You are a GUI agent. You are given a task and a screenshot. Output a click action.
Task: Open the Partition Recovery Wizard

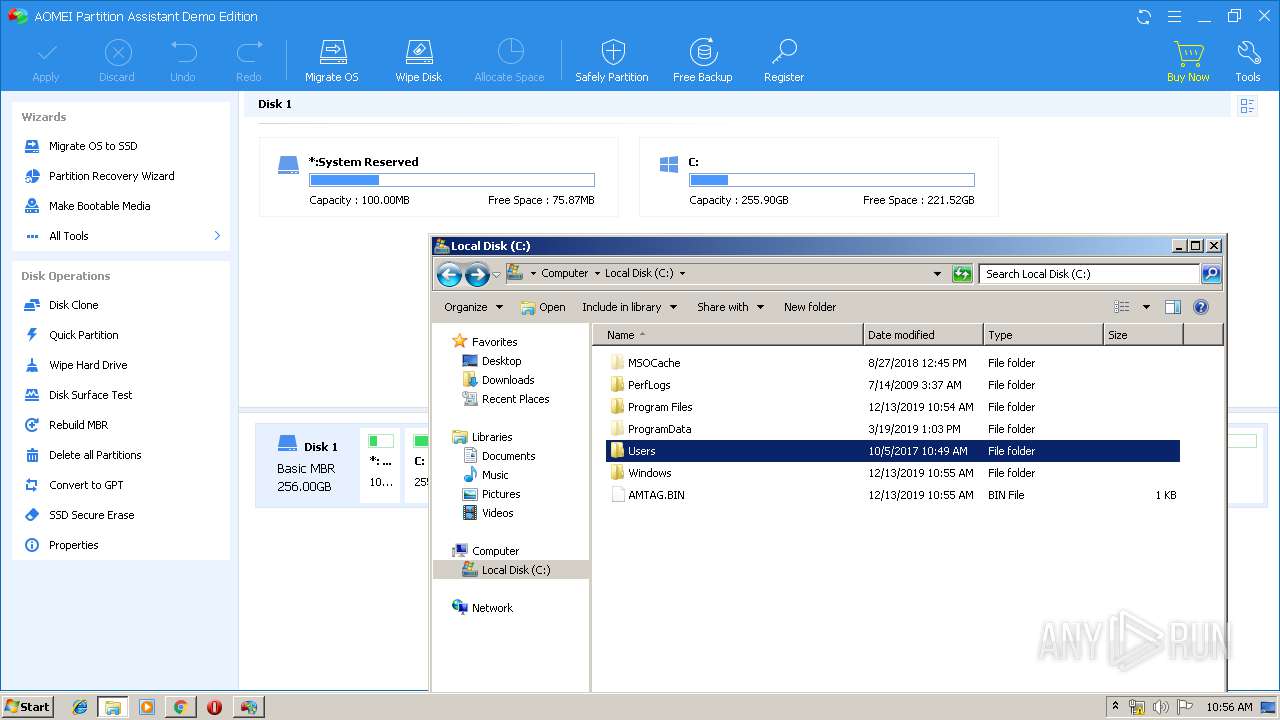click(x=111, y=176)
